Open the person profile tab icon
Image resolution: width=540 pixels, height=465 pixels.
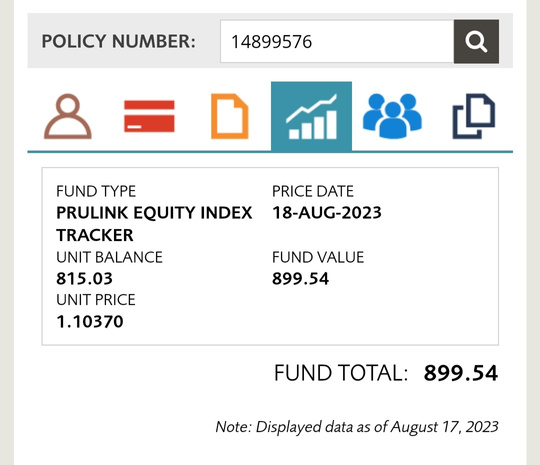(x=68, y=116)
